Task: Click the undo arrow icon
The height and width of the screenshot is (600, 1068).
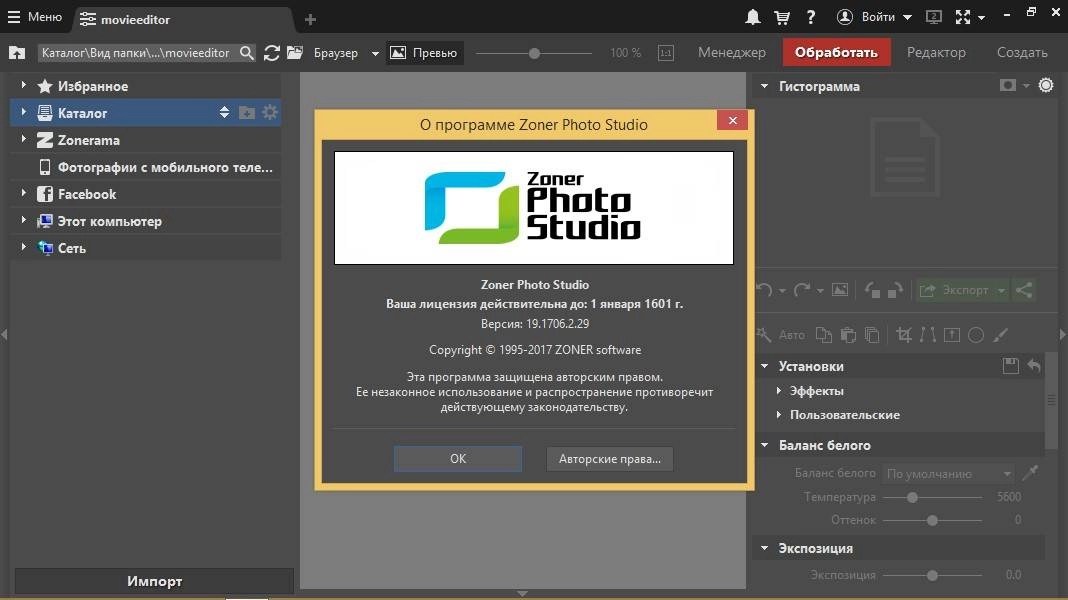Action: (764, 290)
